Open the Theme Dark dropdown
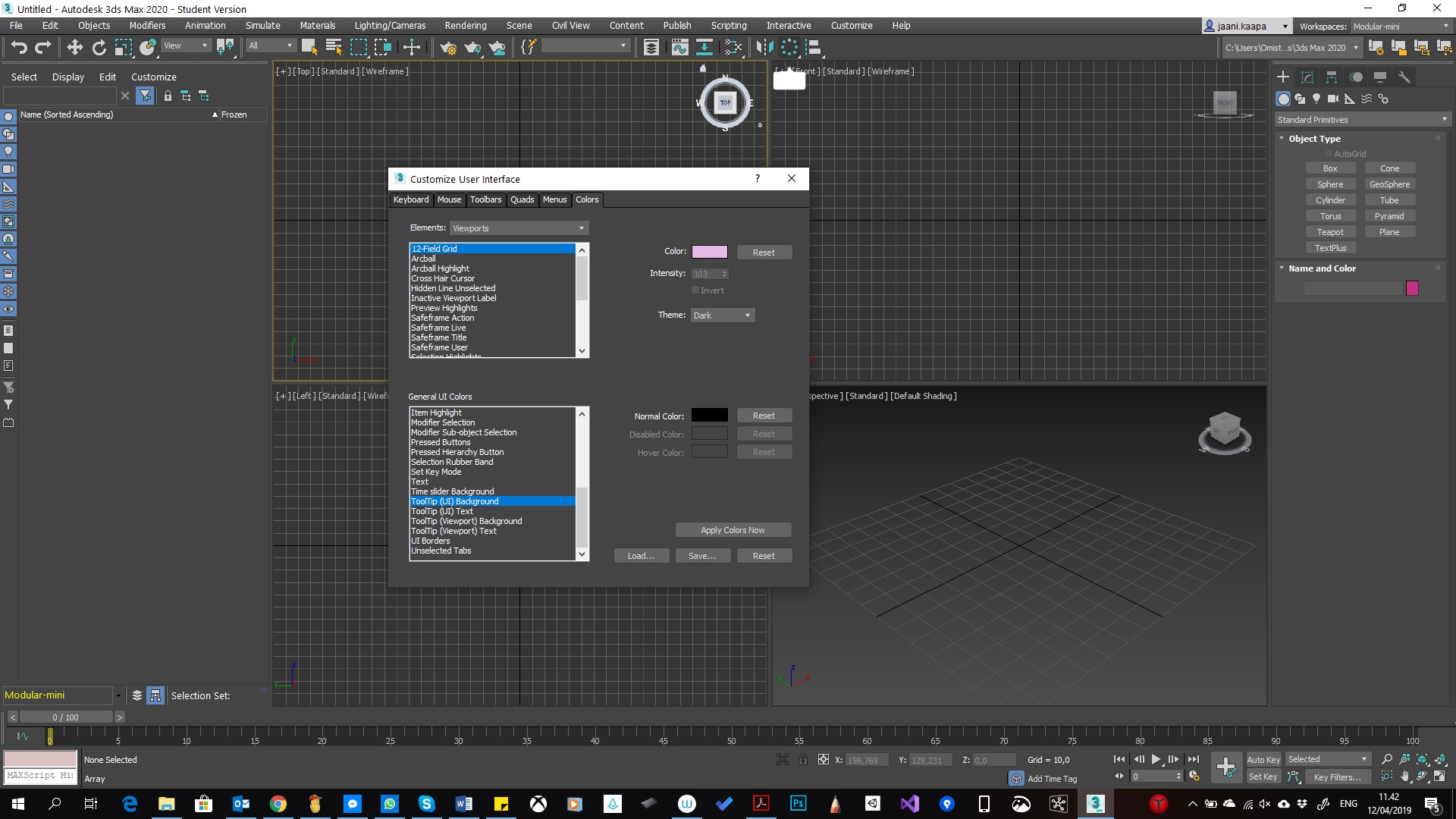The image size is (1456, 819). [x=722, y=315]
